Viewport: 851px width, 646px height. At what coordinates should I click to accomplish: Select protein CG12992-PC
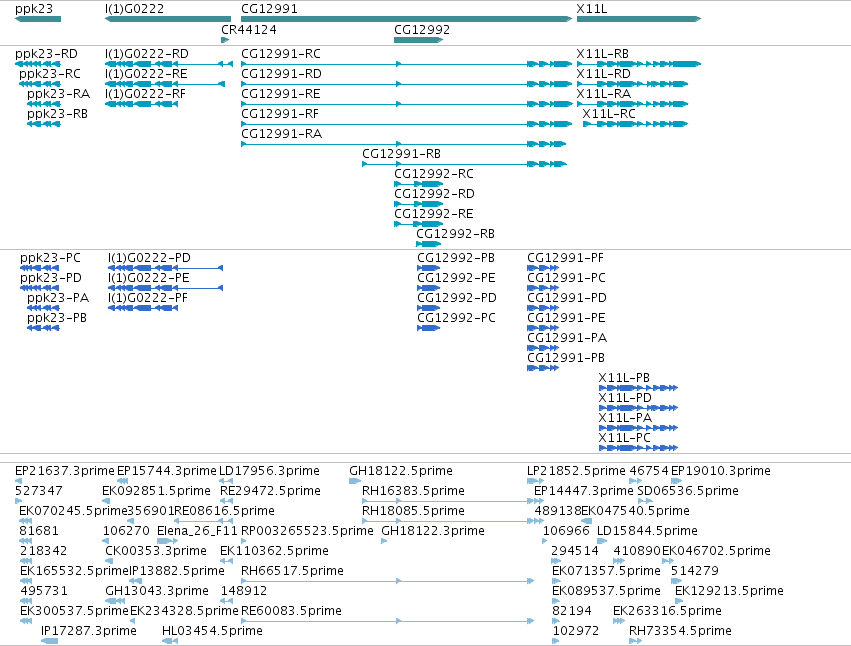point(429,328)
